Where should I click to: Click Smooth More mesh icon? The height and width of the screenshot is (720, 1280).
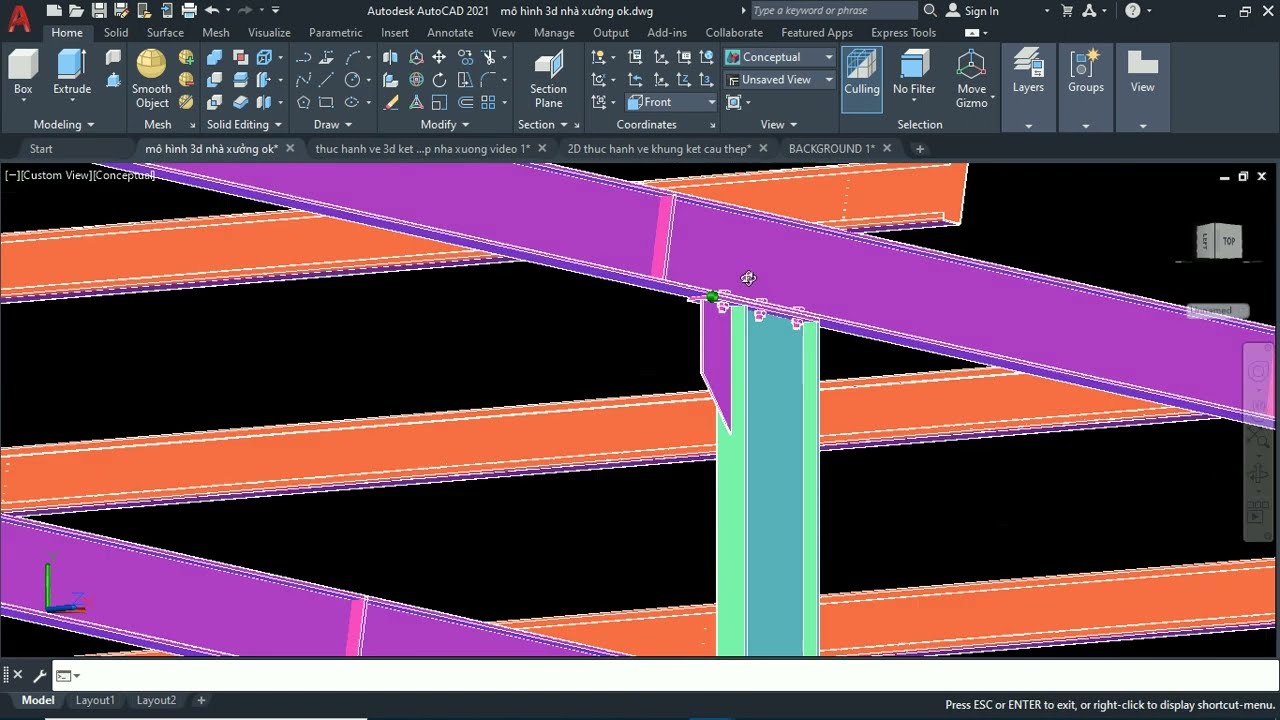pyautogui.click(x=187, y=57)
